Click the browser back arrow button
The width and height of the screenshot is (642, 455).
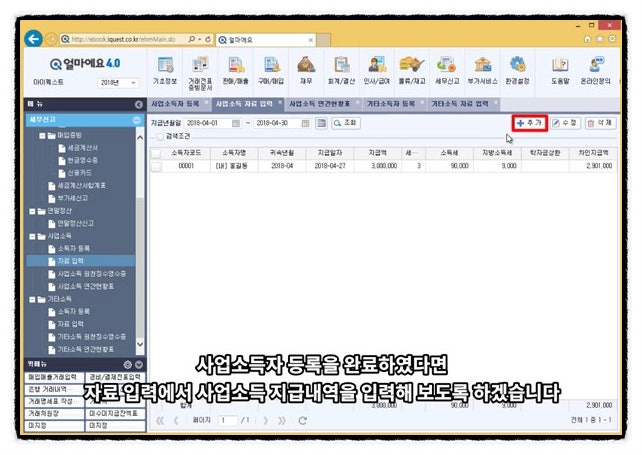(34, 39)
